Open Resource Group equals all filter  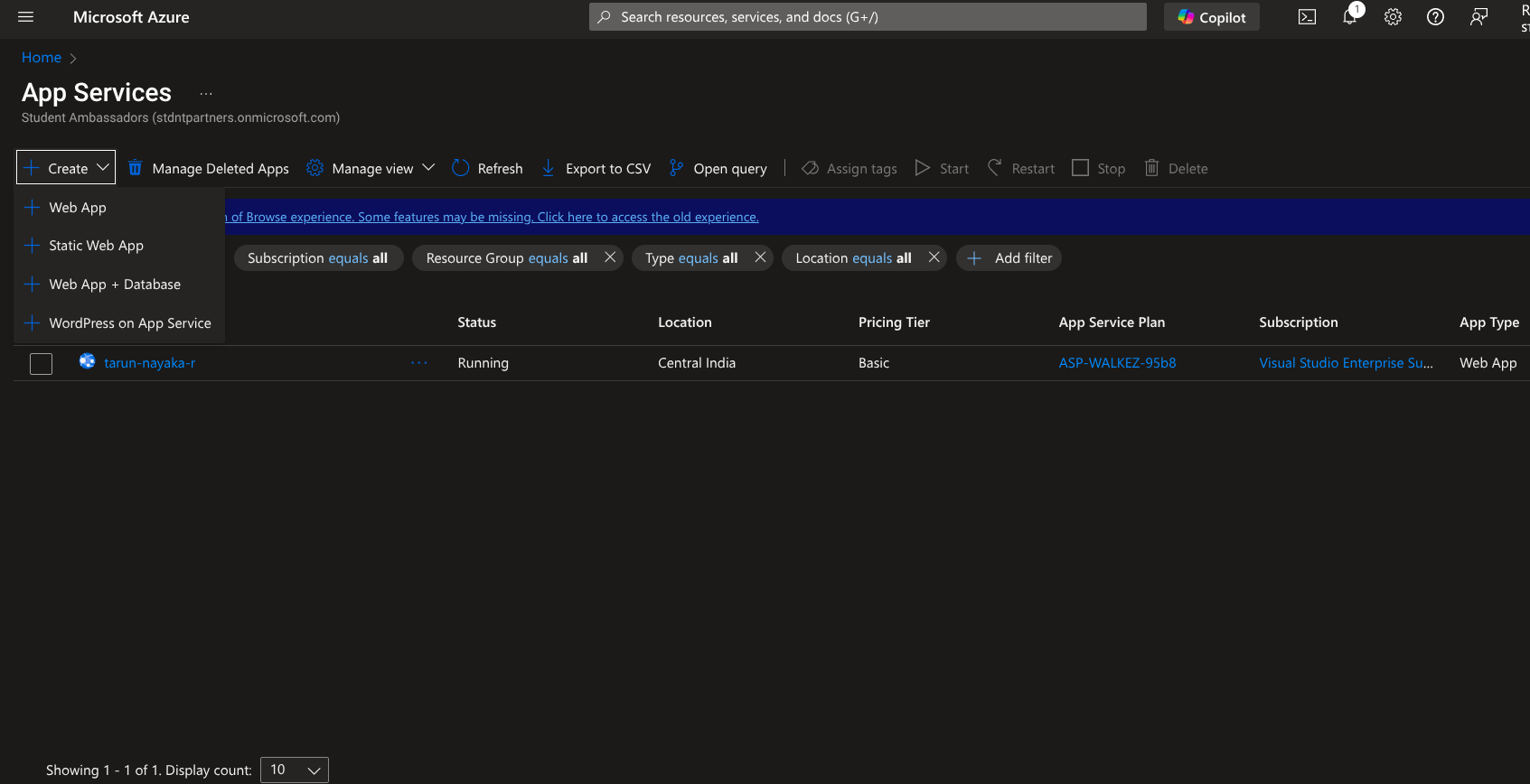click(507, 258)
